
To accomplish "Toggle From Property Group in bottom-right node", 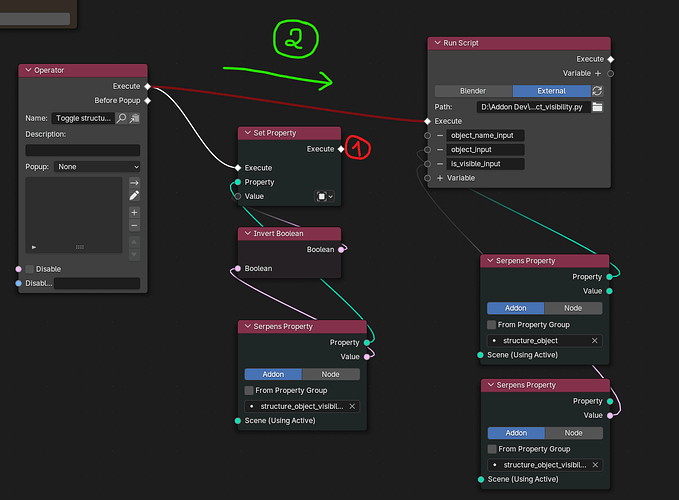I will tap(492, 449).
